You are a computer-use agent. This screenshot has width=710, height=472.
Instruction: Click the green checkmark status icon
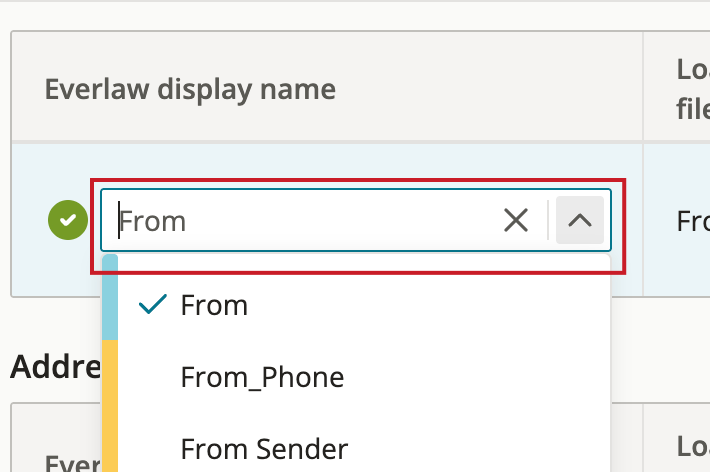(68, 220)
